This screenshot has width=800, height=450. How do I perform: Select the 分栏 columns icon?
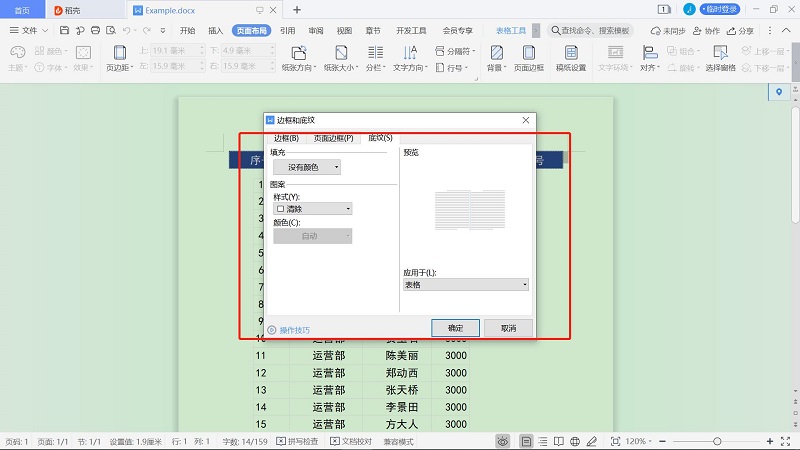pyautogui.click(x=375, y=52)
